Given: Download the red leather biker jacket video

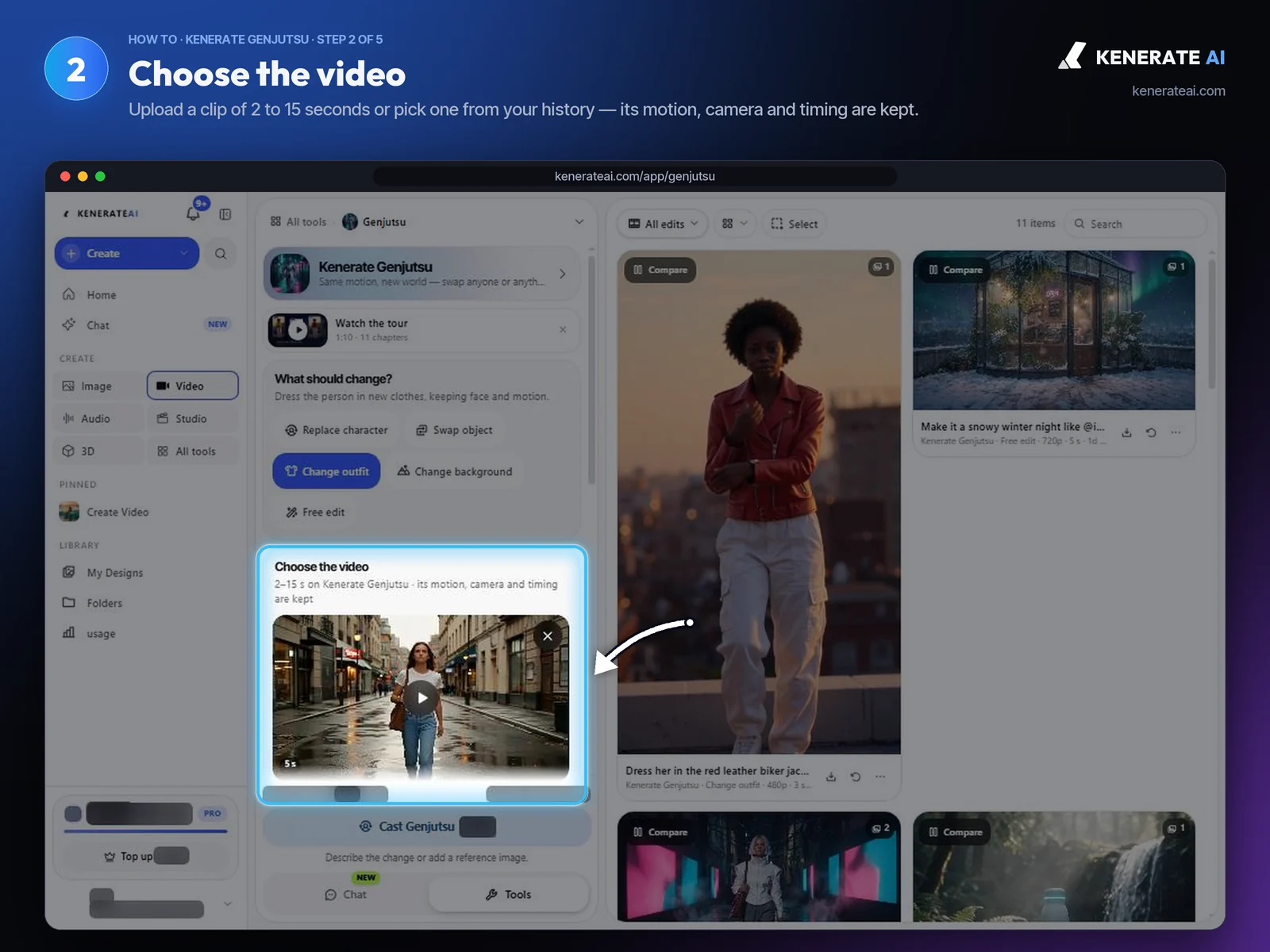Looking at the screenshot, I should [x=831, y=777].
